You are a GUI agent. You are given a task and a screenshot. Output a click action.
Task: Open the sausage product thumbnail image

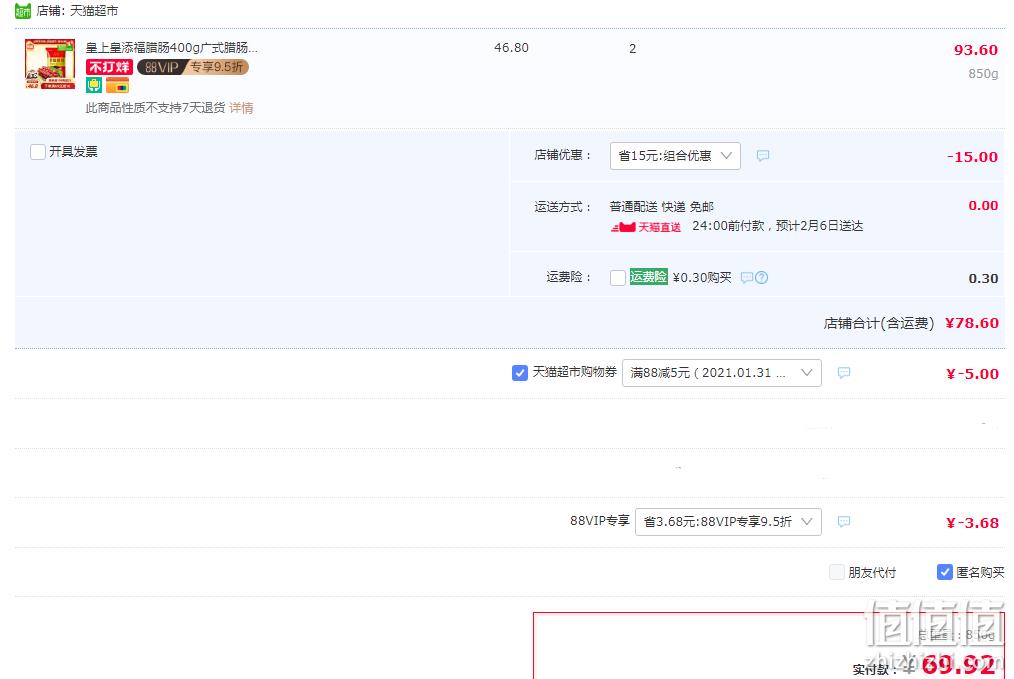point(50,64)
